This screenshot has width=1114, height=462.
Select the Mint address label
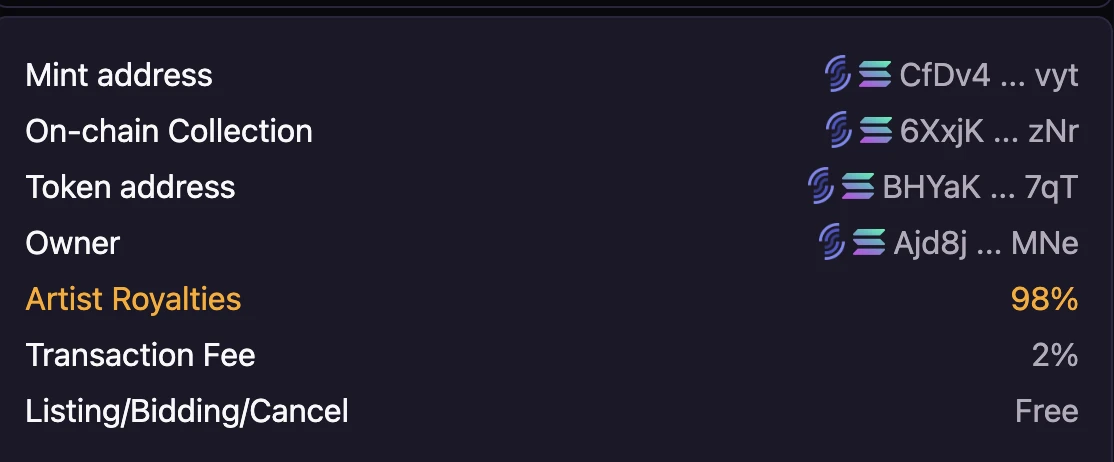pyautogui.click(x=119, y=74)
